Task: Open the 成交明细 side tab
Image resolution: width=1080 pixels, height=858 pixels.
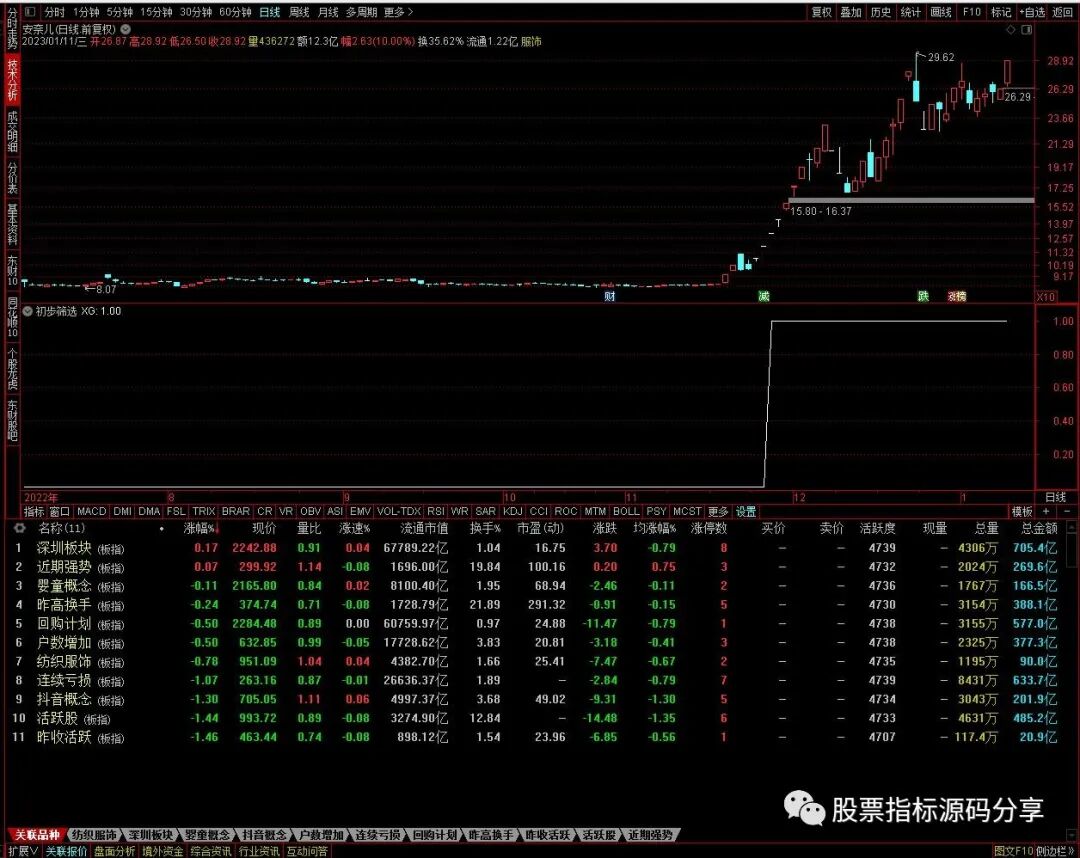Action: [12, 131]
